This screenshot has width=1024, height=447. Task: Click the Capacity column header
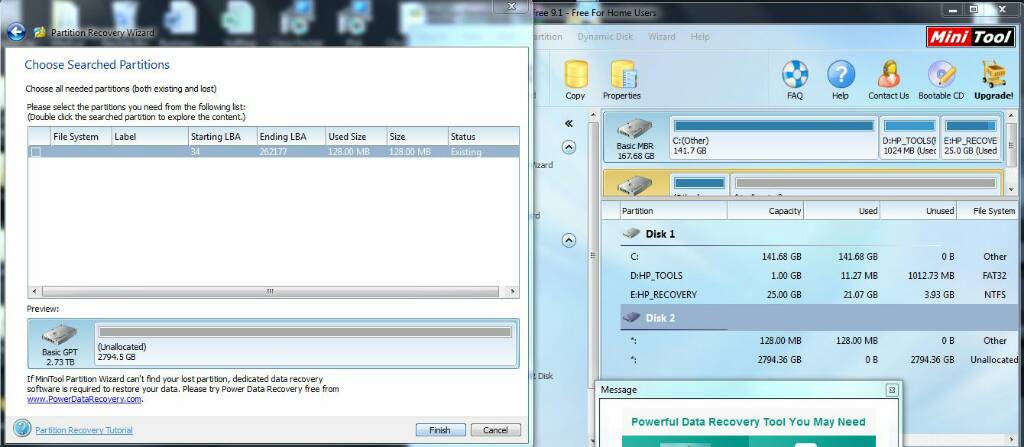[x=765, y=211]
